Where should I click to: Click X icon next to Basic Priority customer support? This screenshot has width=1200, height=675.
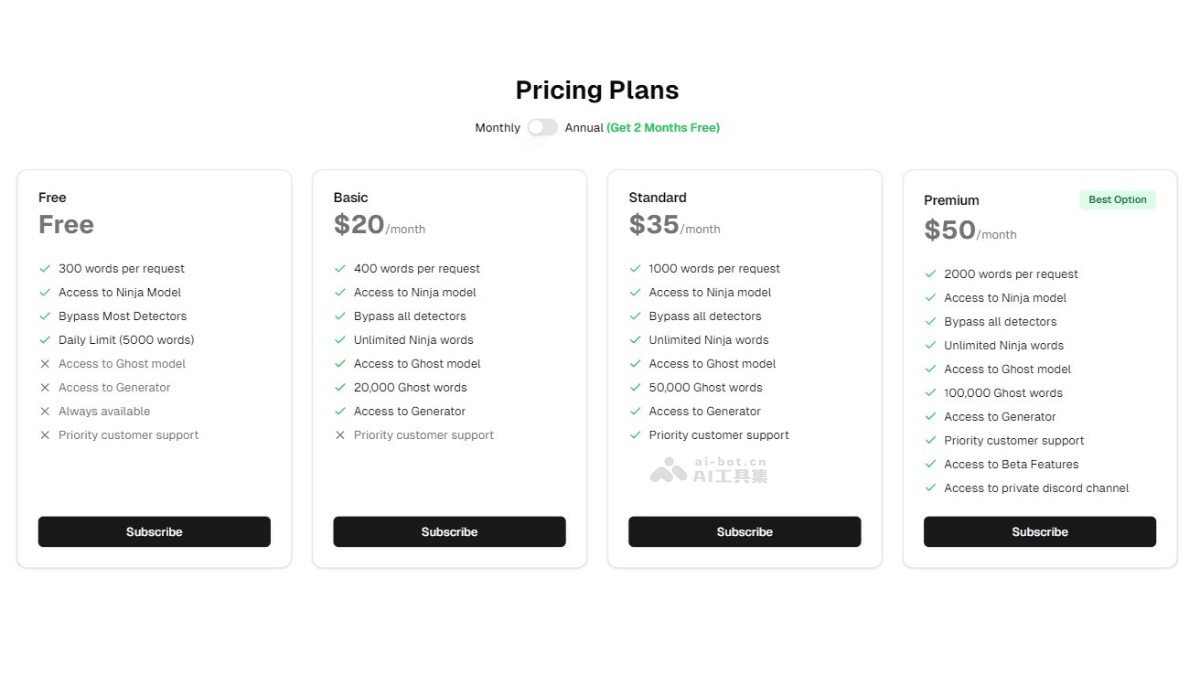340,436
